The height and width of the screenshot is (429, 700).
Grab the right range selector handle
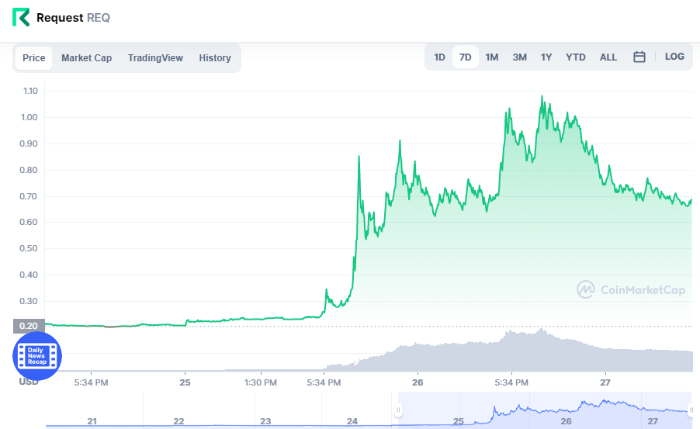pos(692,410)
